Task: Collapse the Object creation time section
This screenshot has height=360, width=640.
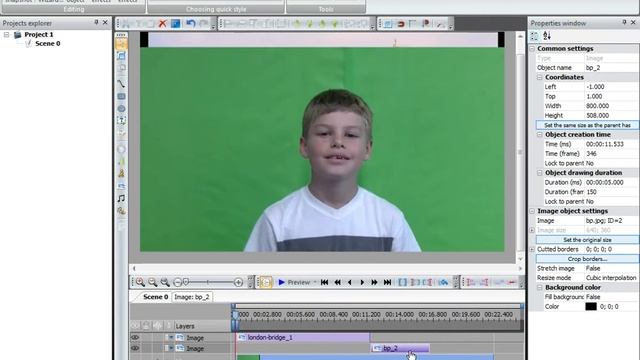Action: 540,134
